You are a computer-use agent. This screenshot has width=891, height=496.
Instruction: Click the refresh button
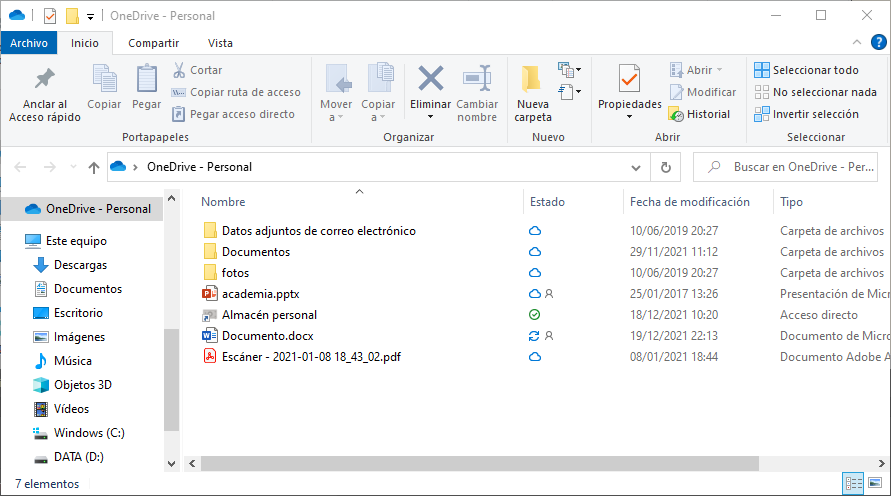665,168
